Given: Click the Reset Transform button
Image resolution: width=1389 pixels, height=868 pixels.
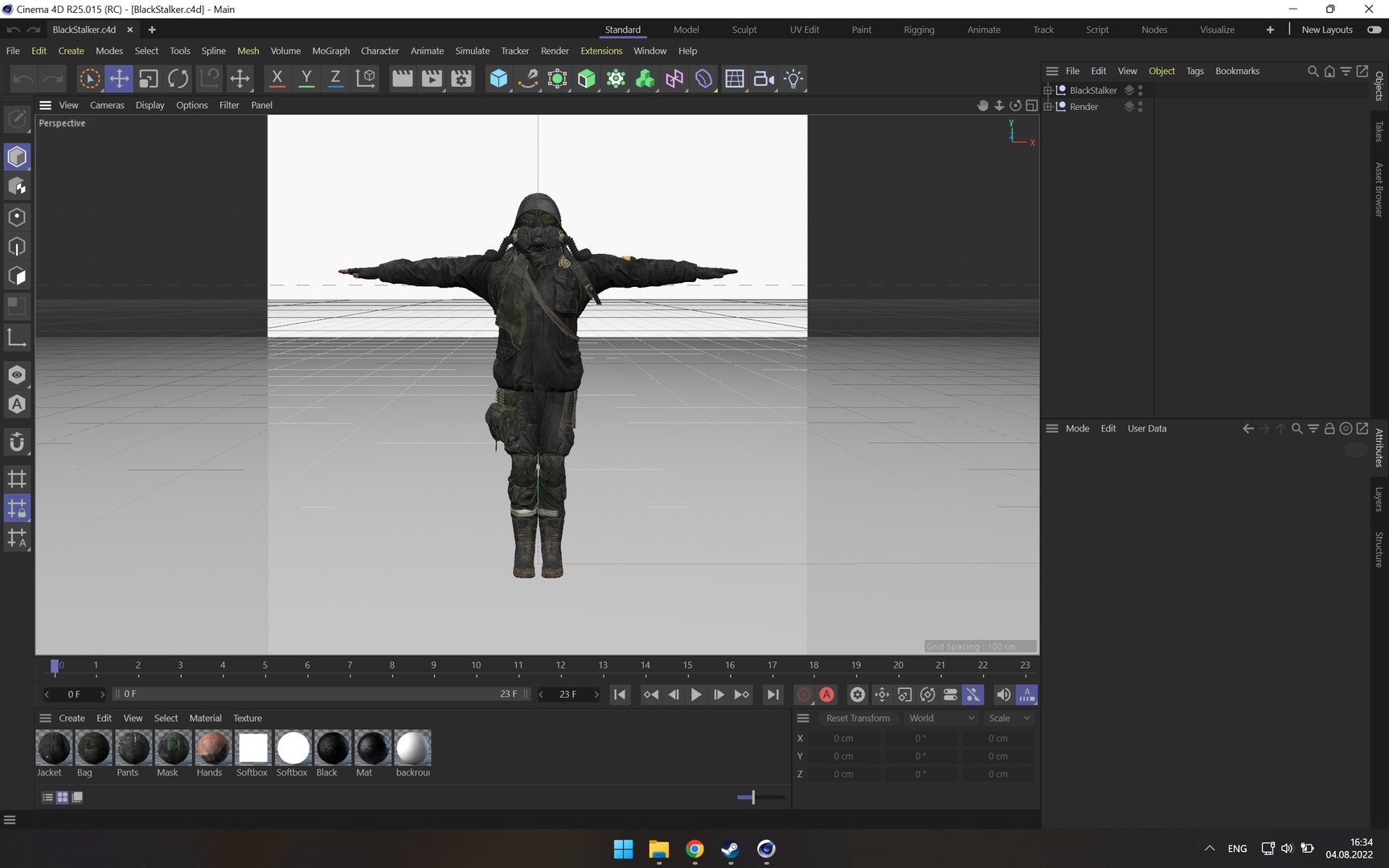Looking at the screenshot, I should click(858, 719).
